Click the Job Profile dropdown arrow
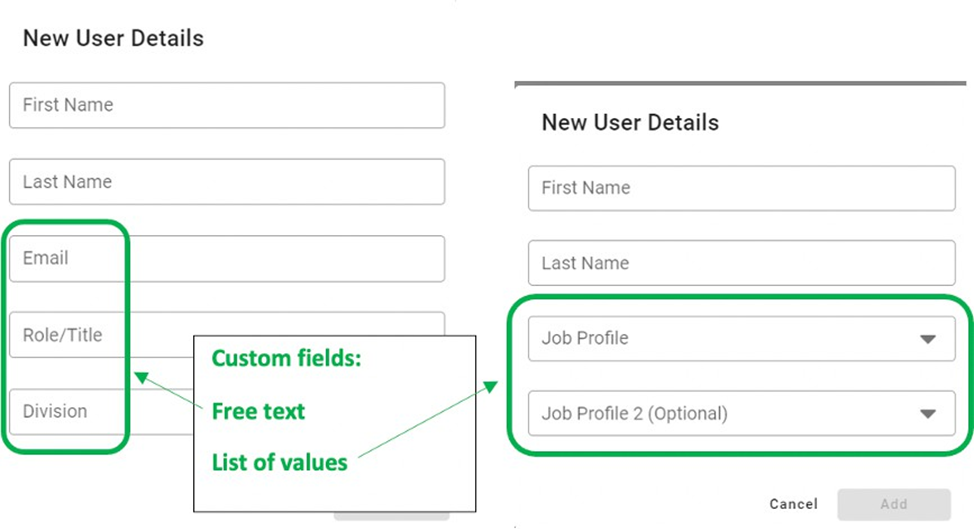 [927, 339]
